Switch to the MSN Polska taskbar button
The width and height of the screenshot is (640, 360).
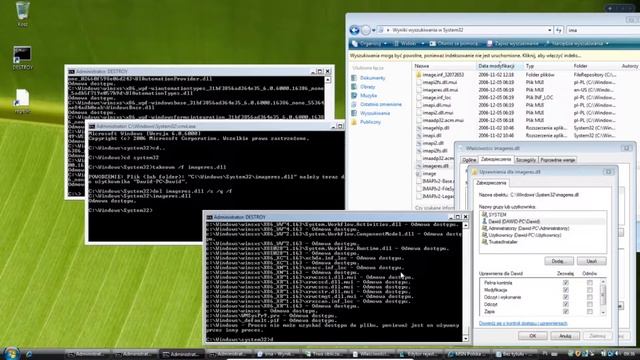tap(466, 354)
